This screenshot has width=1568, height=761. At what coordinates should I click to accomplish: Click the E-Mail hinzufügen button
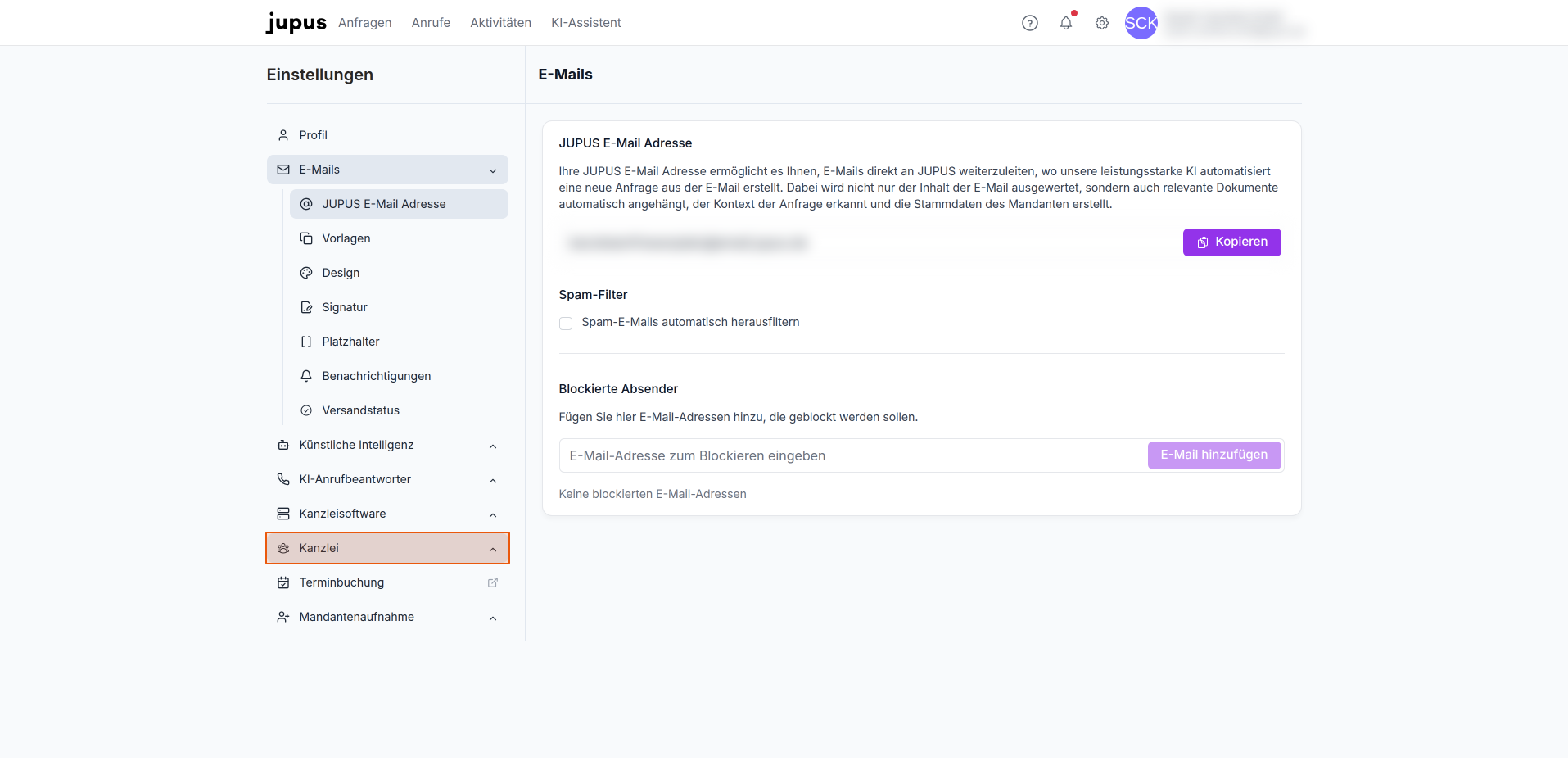click(x=1214, y=455)
